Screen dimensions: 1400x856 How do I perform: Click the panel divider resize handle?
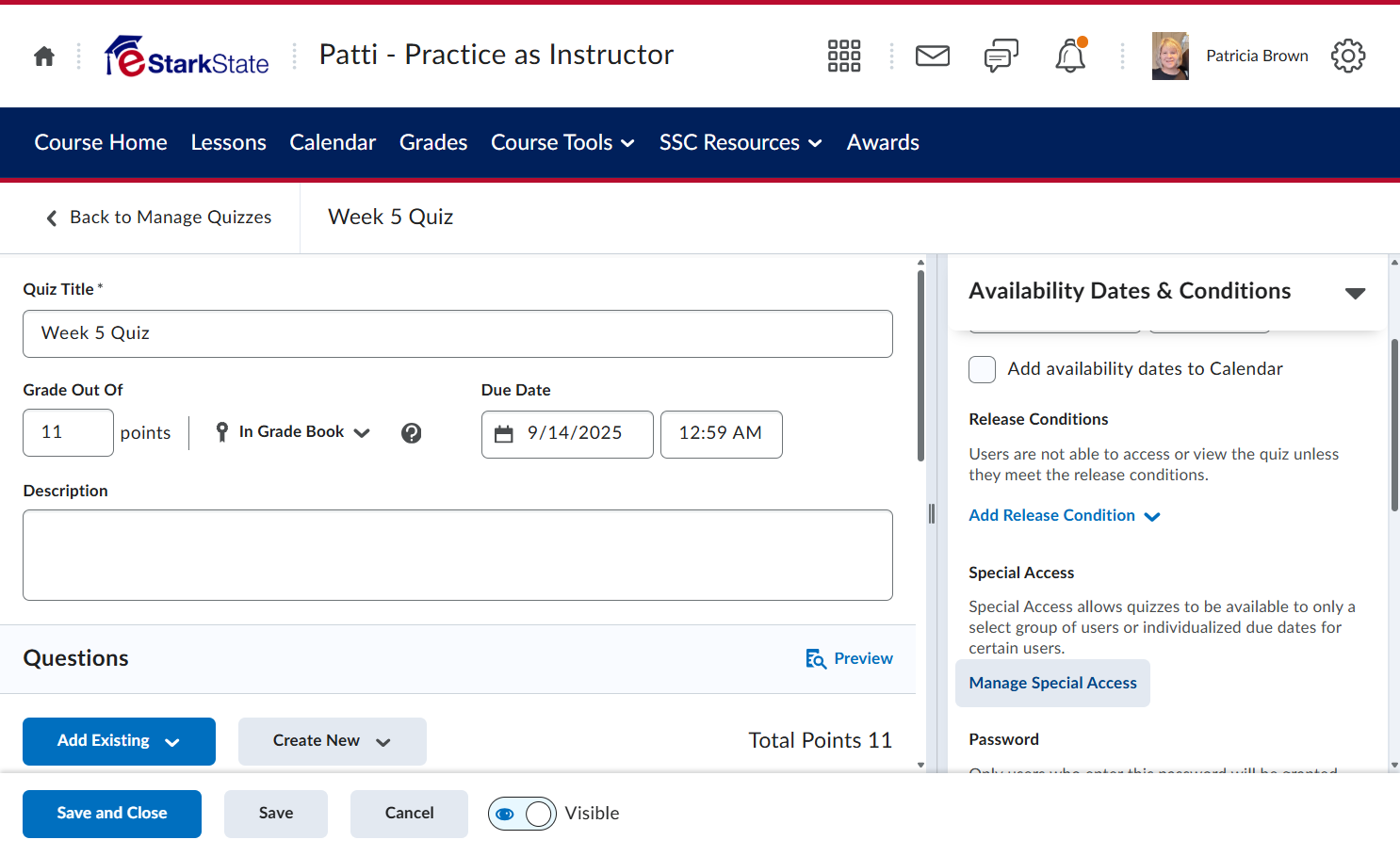pyautogui.click(x=932, y=513)
